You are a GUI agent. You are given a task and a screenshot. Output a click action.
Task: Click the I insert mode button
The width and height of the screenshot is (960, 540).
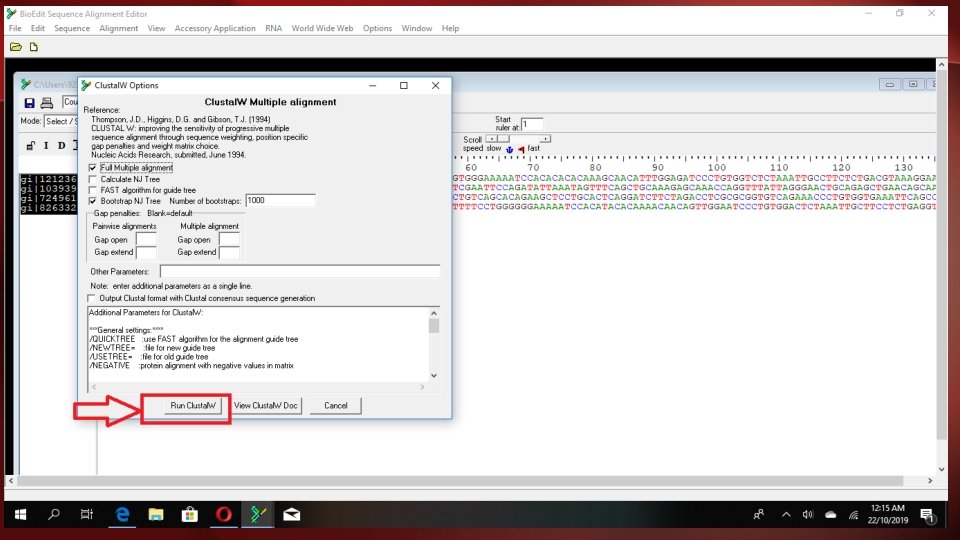click(x=46, y=146)
